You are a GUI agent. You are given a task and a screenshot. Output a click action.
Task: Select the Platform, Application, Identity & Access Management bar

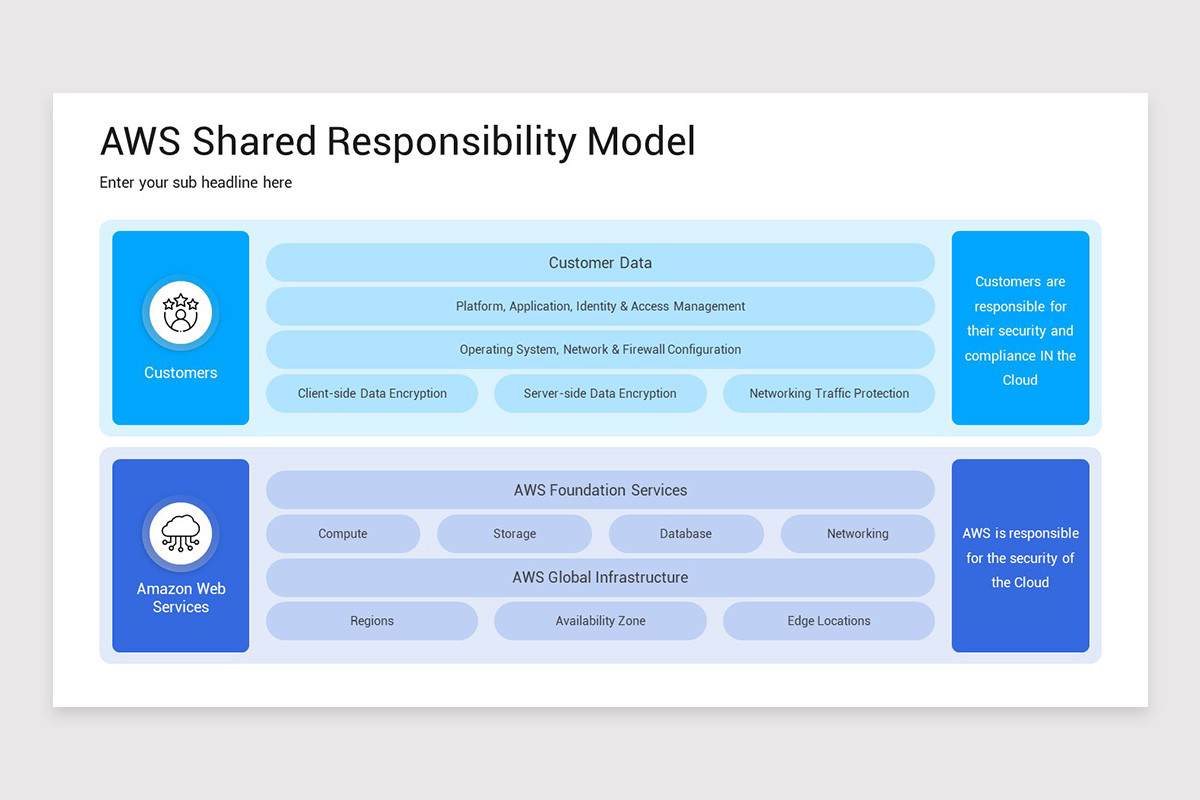[x=600, y=306]
